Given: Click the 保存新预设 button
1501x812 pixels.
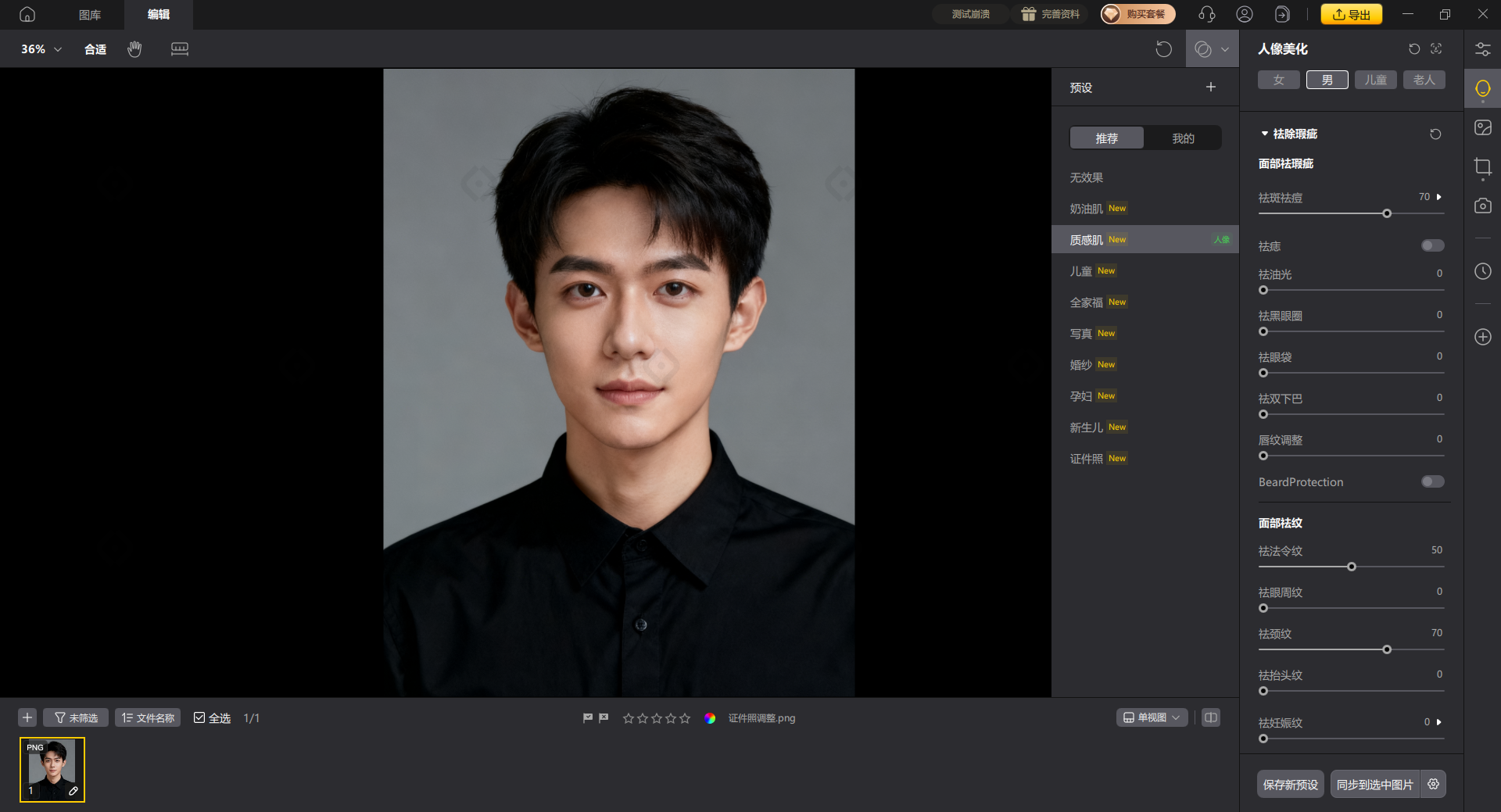Looking at the screenshot, I should pos(1290,784).
